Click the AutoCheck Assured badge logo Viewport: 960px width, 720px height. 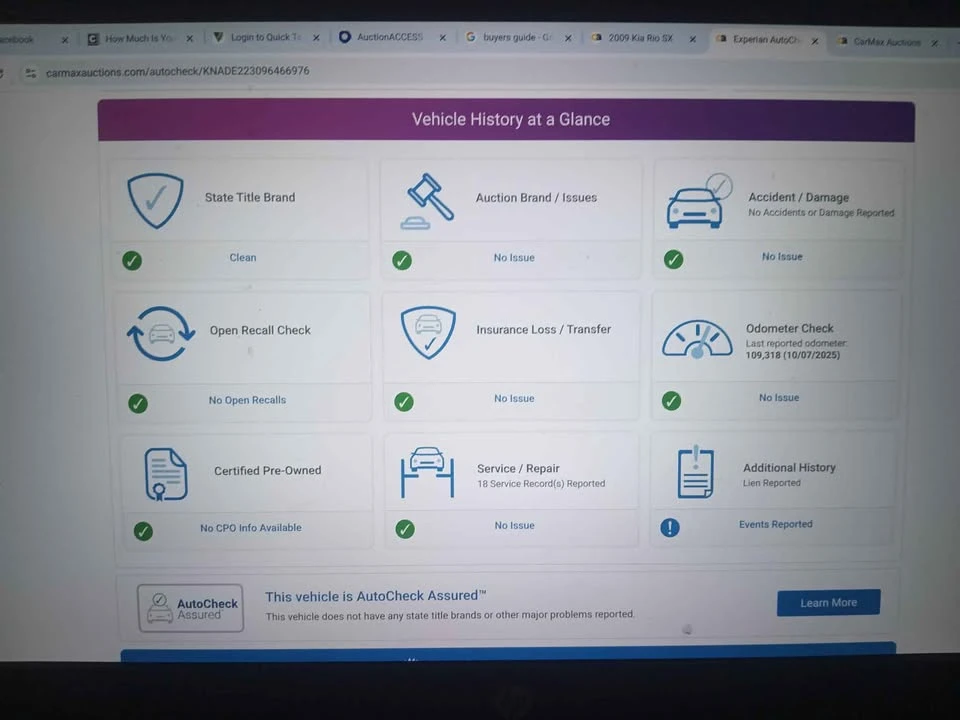pyautogui.click(x=190, y=608)
